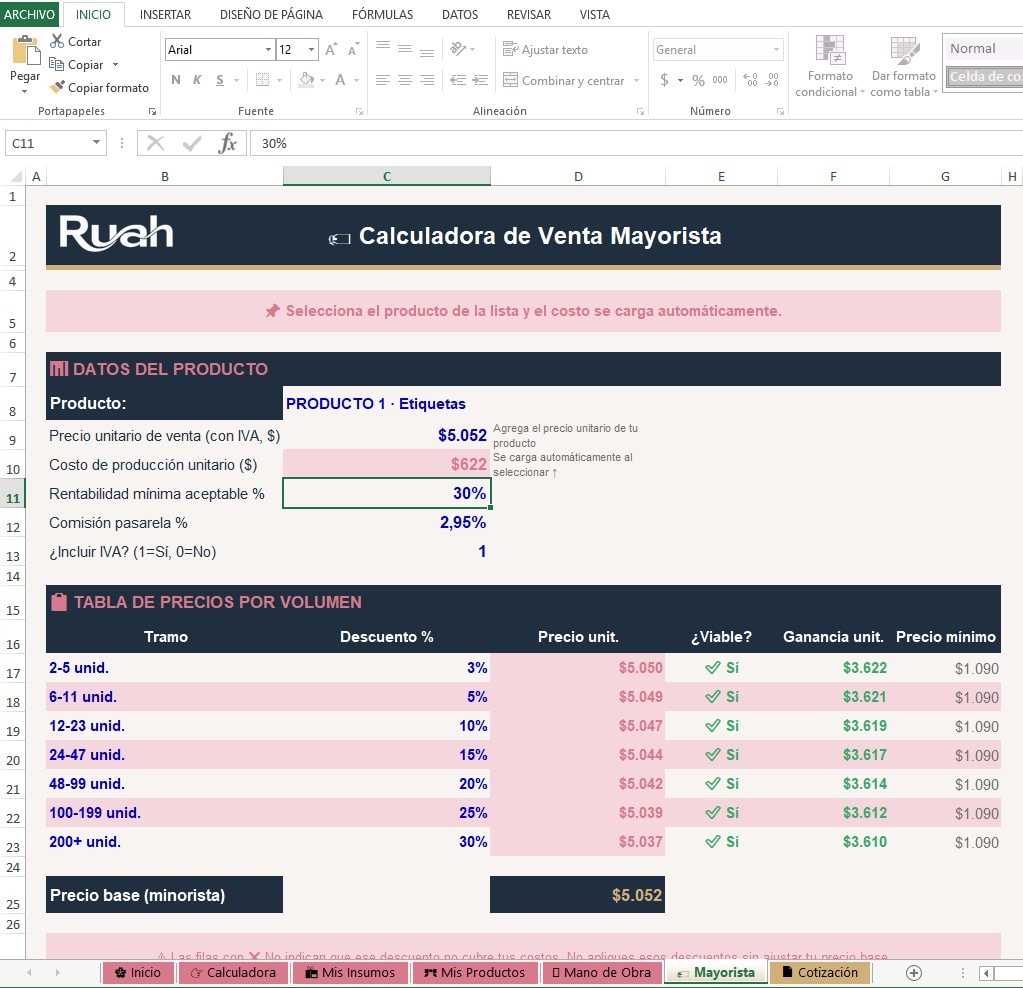Open Formato condicional menu

pyautogui.click(x=829, y=67)
